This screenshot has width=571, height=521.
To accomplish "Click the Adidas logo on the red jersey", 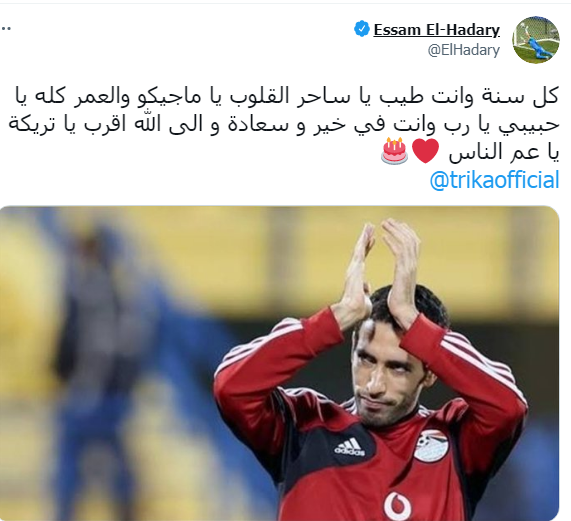I will [350, 447].
